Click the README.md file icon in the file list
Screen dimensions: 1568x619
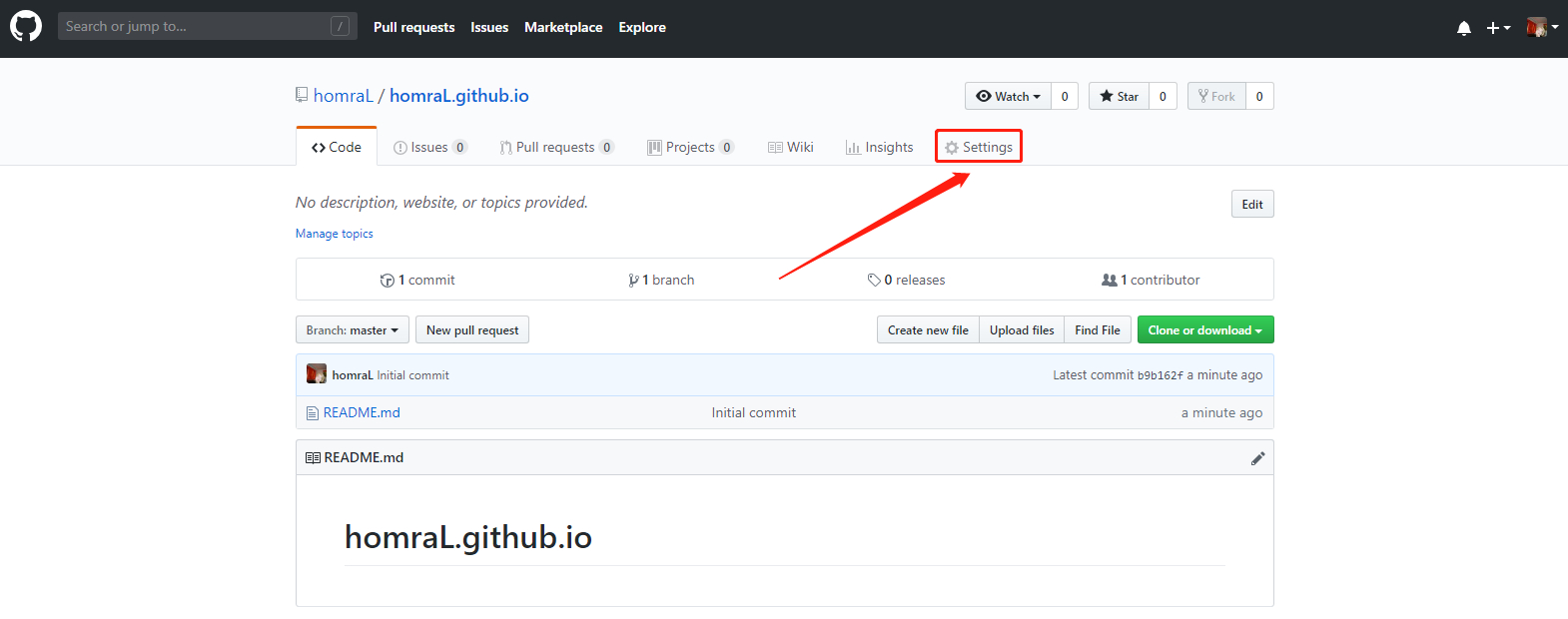[x=313, y=413]
